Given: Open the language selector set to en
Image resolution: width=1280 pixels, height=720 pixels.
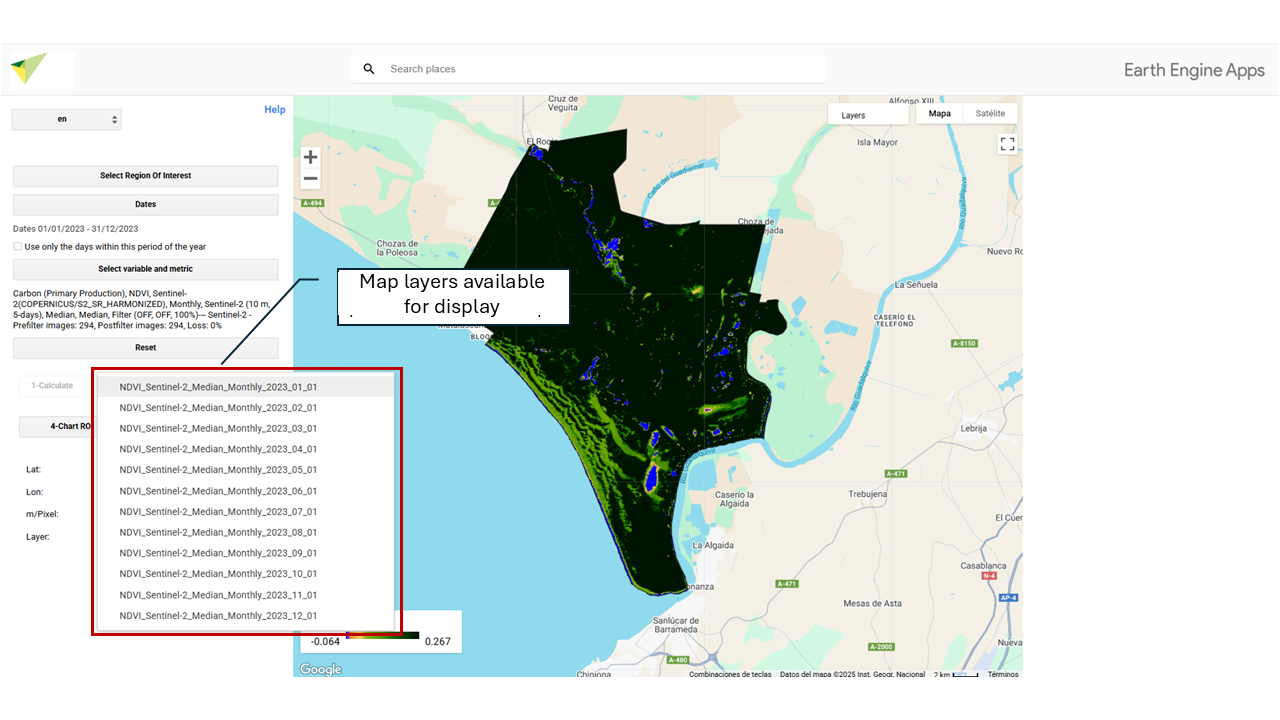Looking at the screenshot, I should [x=66, y=119].
